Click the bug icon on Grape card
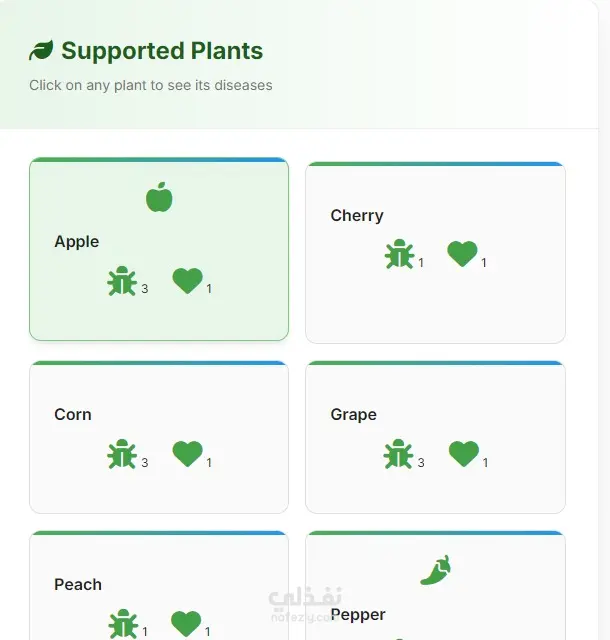Screen dimensions: 610x640 398,454
